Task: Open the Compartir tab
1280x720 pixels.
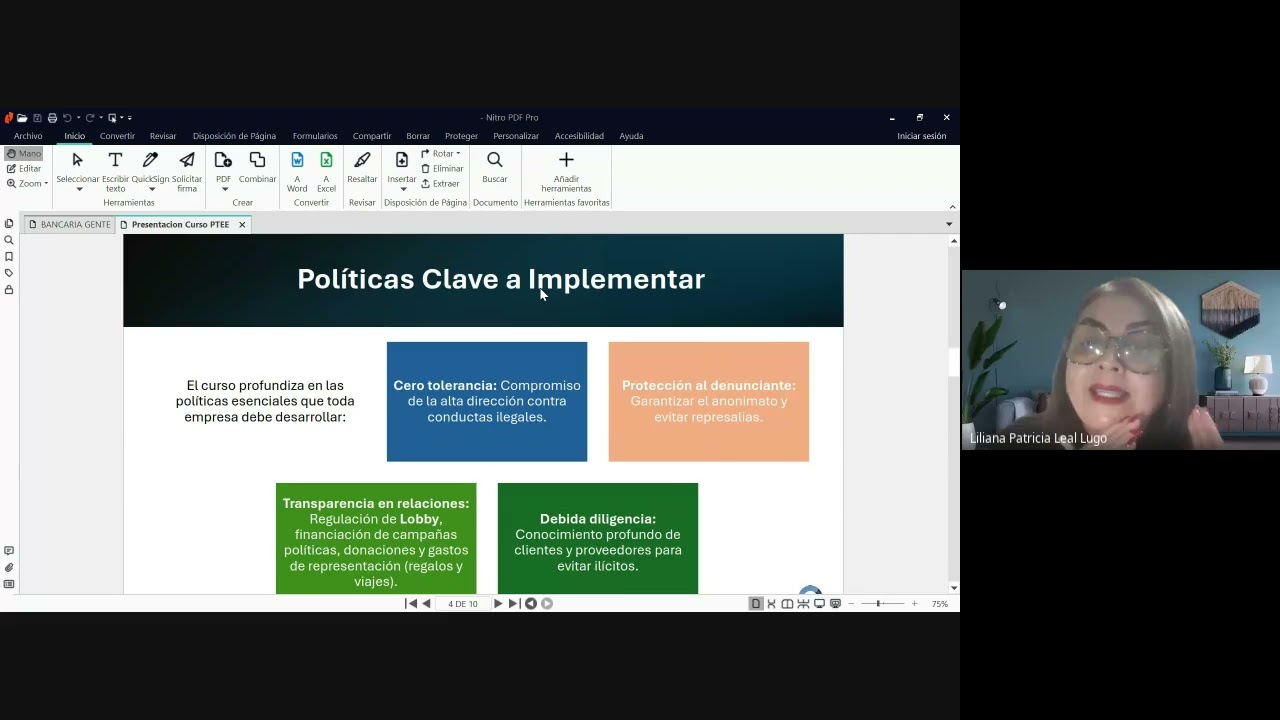Action: 372,136
